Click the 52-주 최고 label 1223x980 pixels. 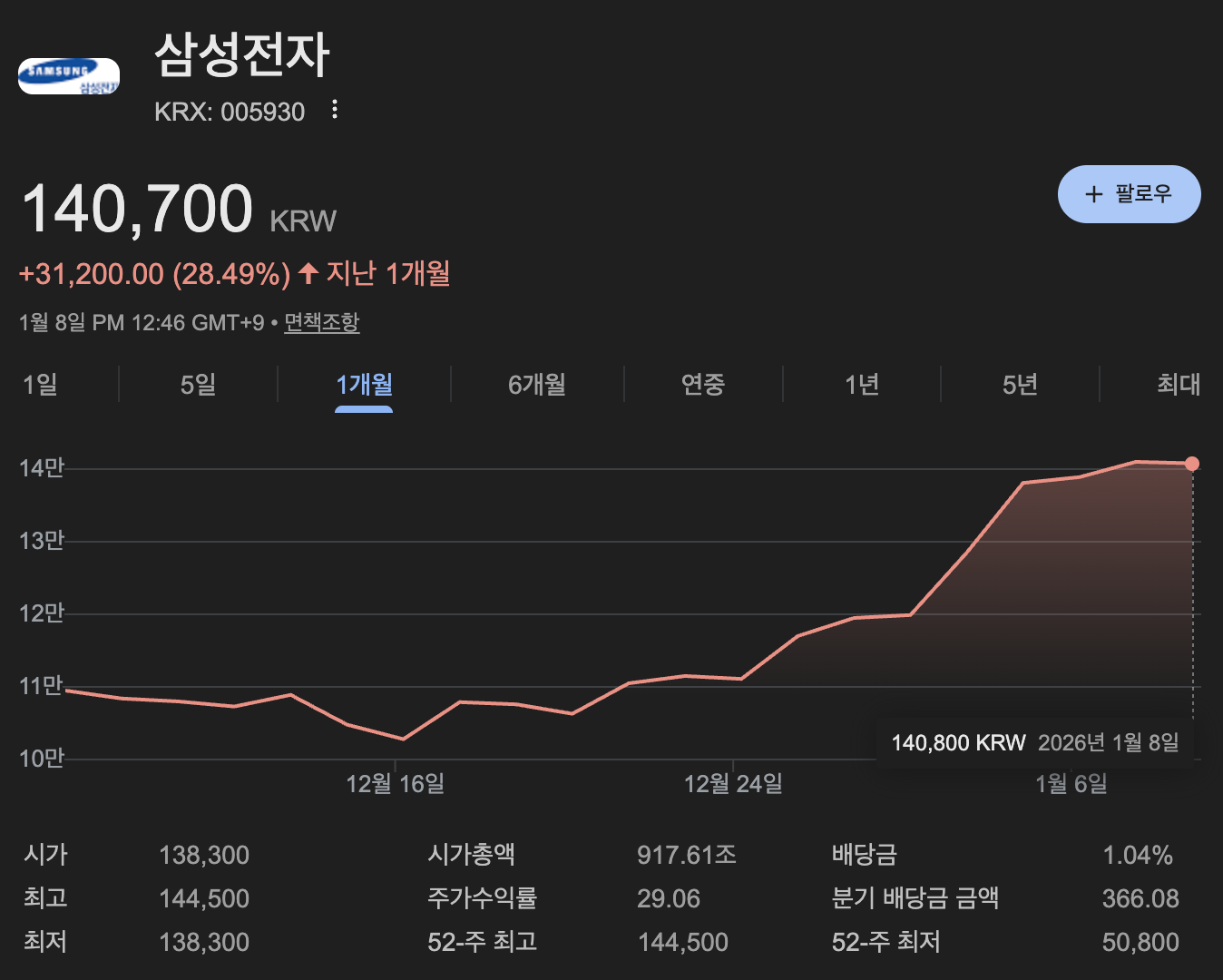coord(483,942)
